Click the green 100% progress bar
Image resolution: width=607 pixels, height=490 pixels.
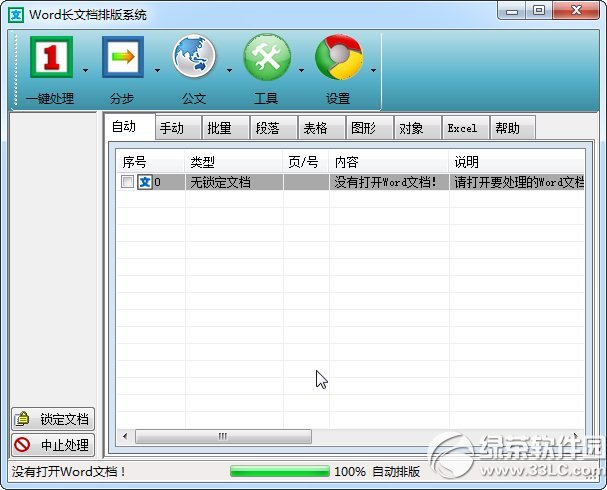279,471
